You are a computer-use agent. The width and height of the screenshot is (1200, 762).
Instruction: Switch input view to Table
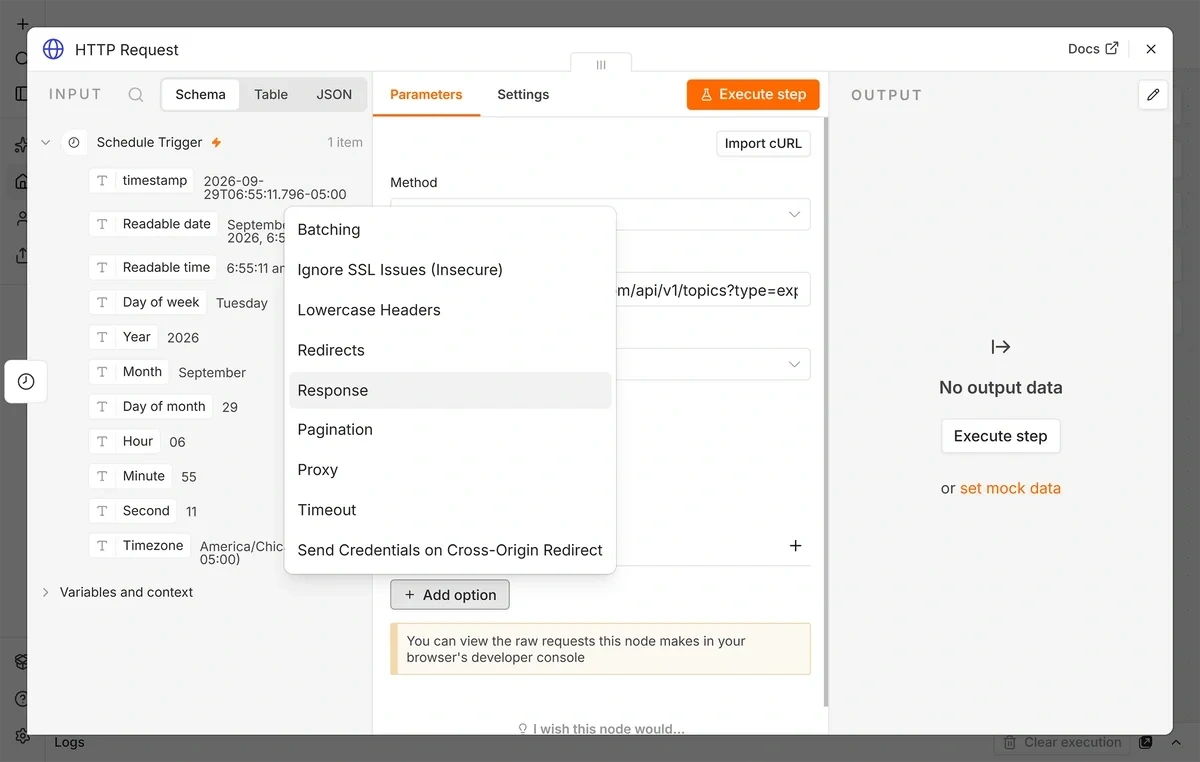271,95
